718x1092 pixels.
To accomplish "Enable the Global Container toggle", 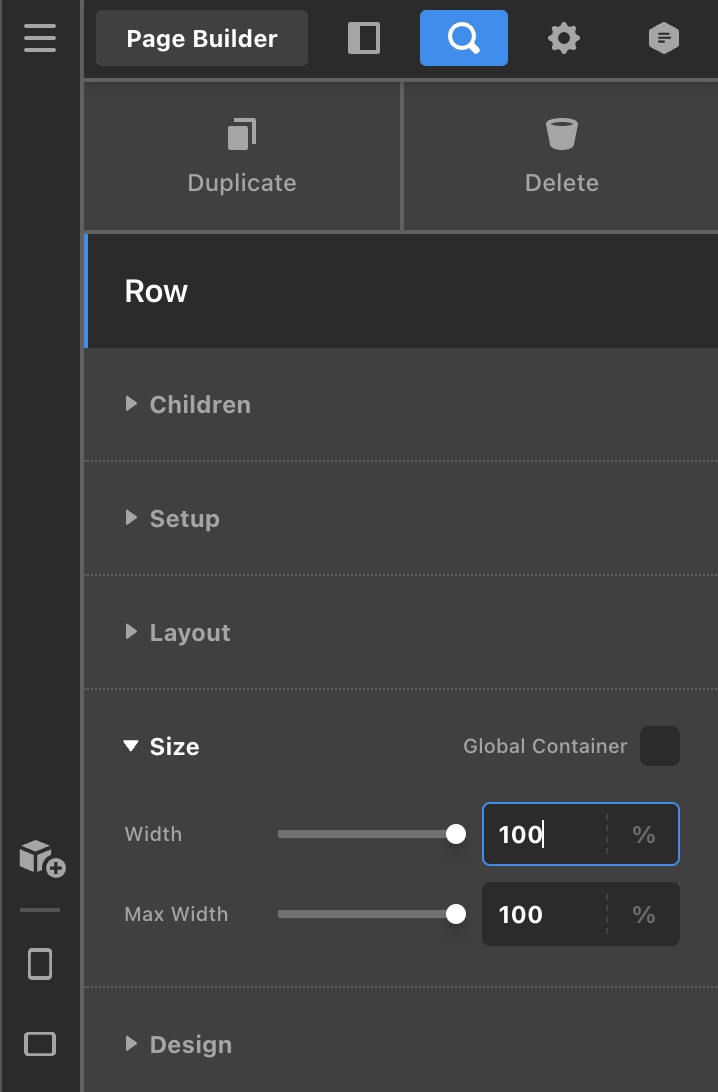I will [x=659, y=746].
